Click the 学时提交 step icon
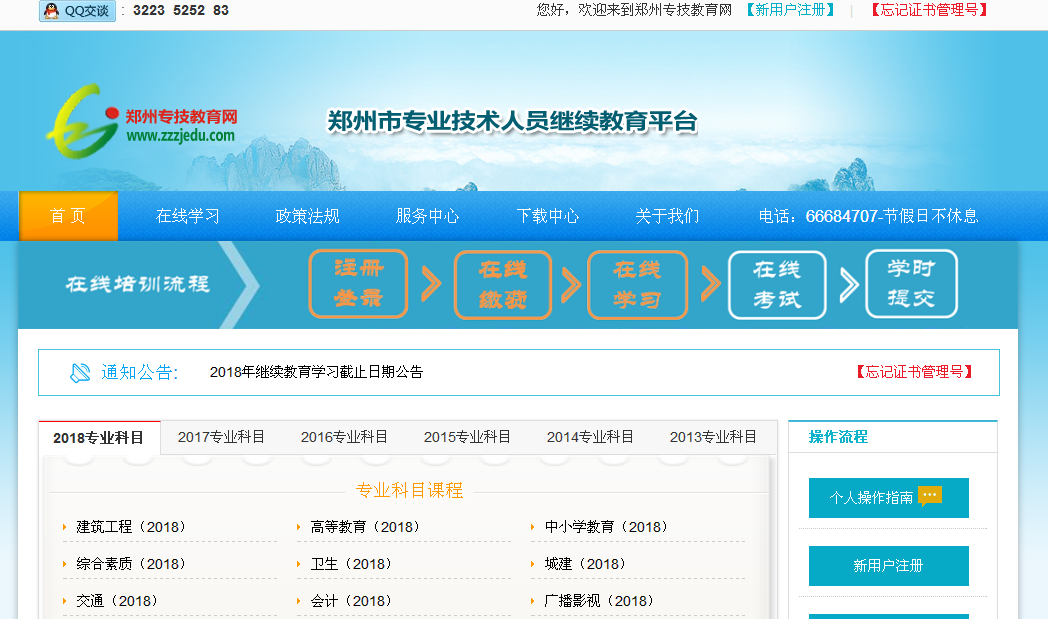The image size is (1048, 619). point(911,284)
